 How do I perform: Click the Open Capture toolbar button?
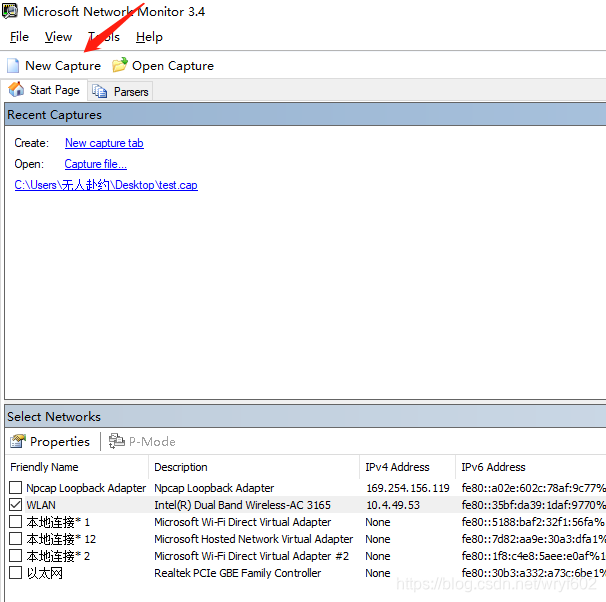click(x=163, y=66)
